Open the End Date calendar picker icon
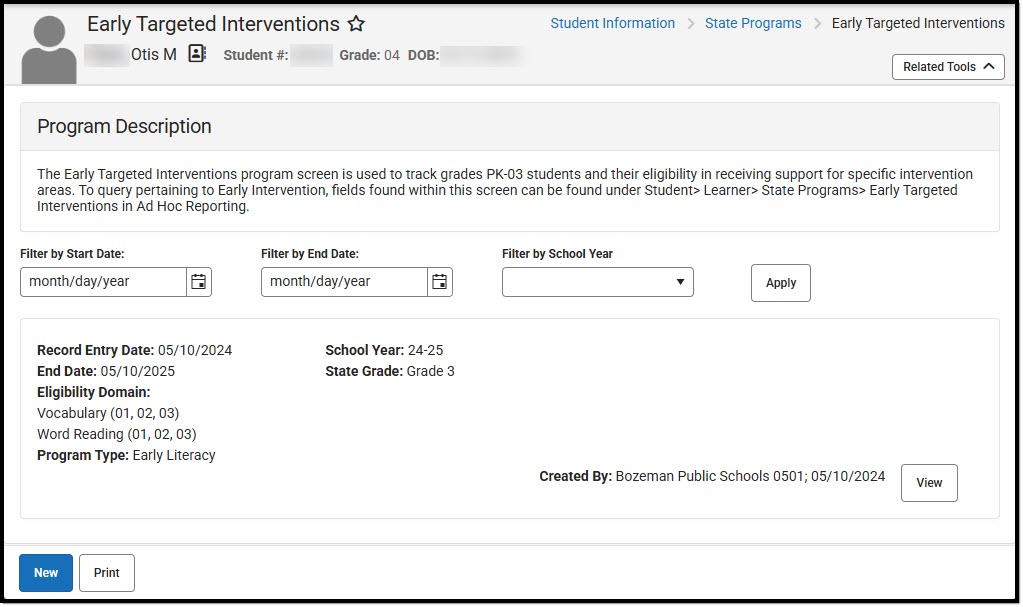Screen dimensions: 1023x607 (439, 282)
